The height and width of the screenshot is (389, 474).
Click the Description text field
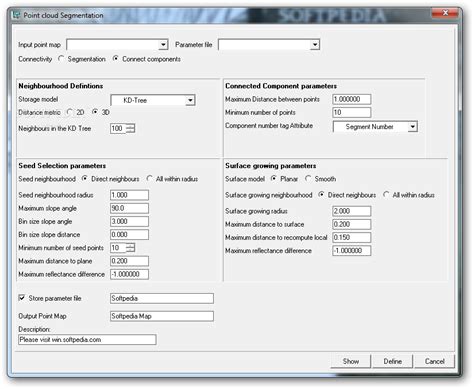coord(87,340)
